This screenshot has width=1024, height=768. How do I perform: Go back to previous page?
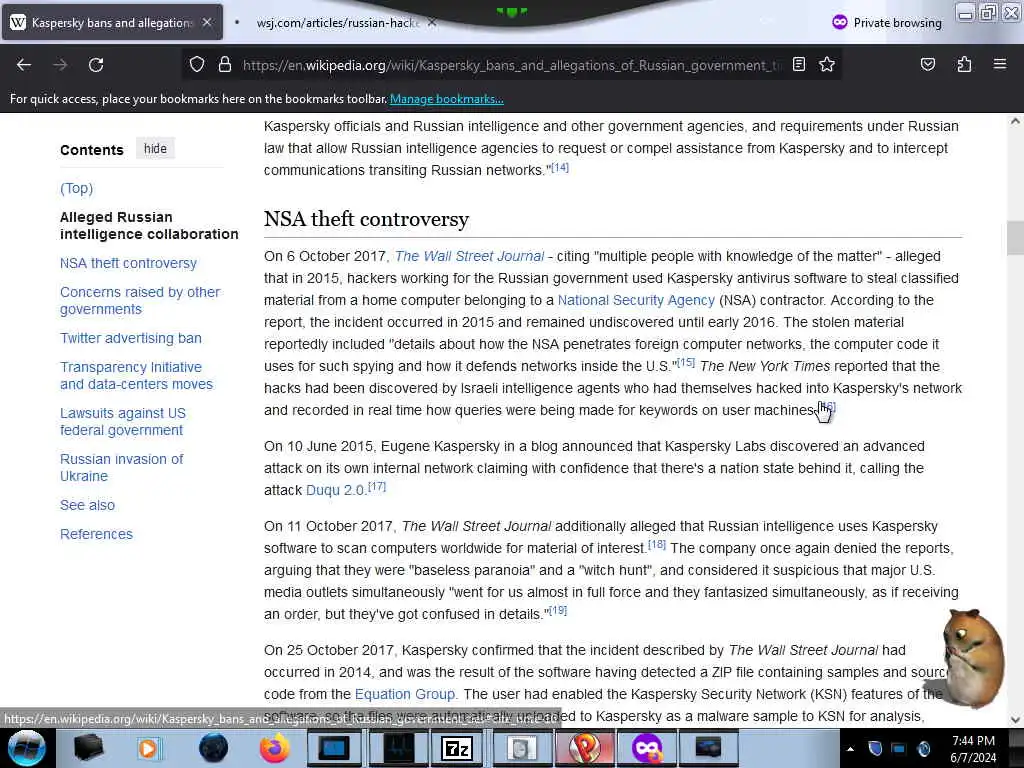click(24, 65)
